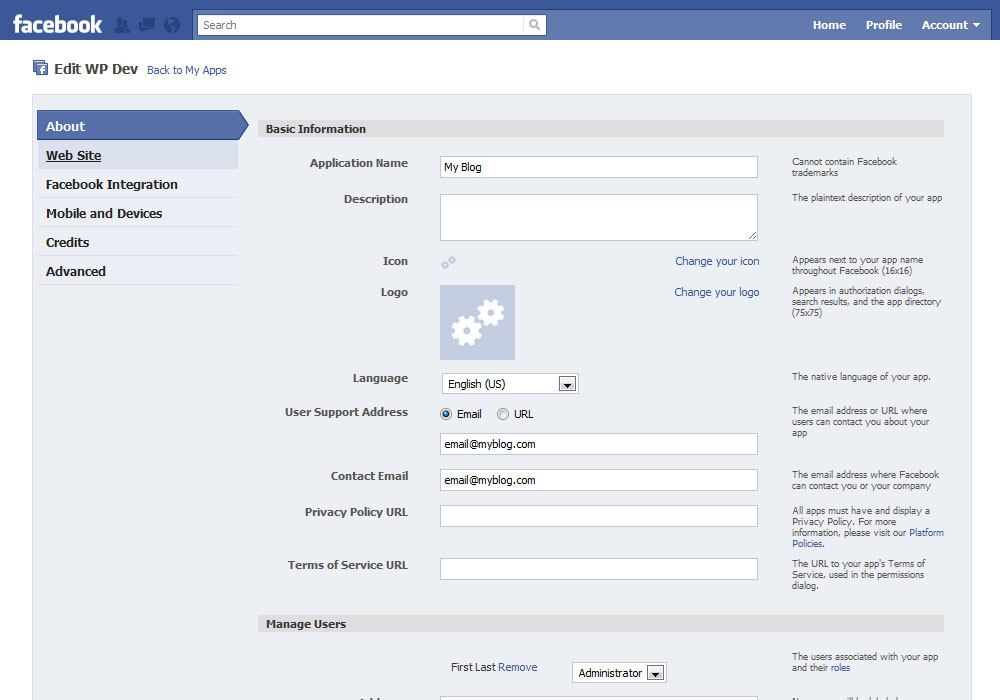Open the friend requests icon

(122, 25)
